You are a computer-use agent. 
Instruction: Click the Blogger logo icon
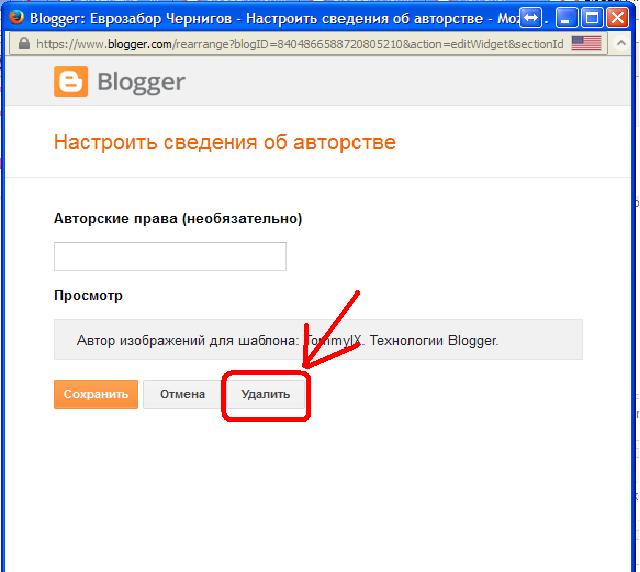(71, 81)
